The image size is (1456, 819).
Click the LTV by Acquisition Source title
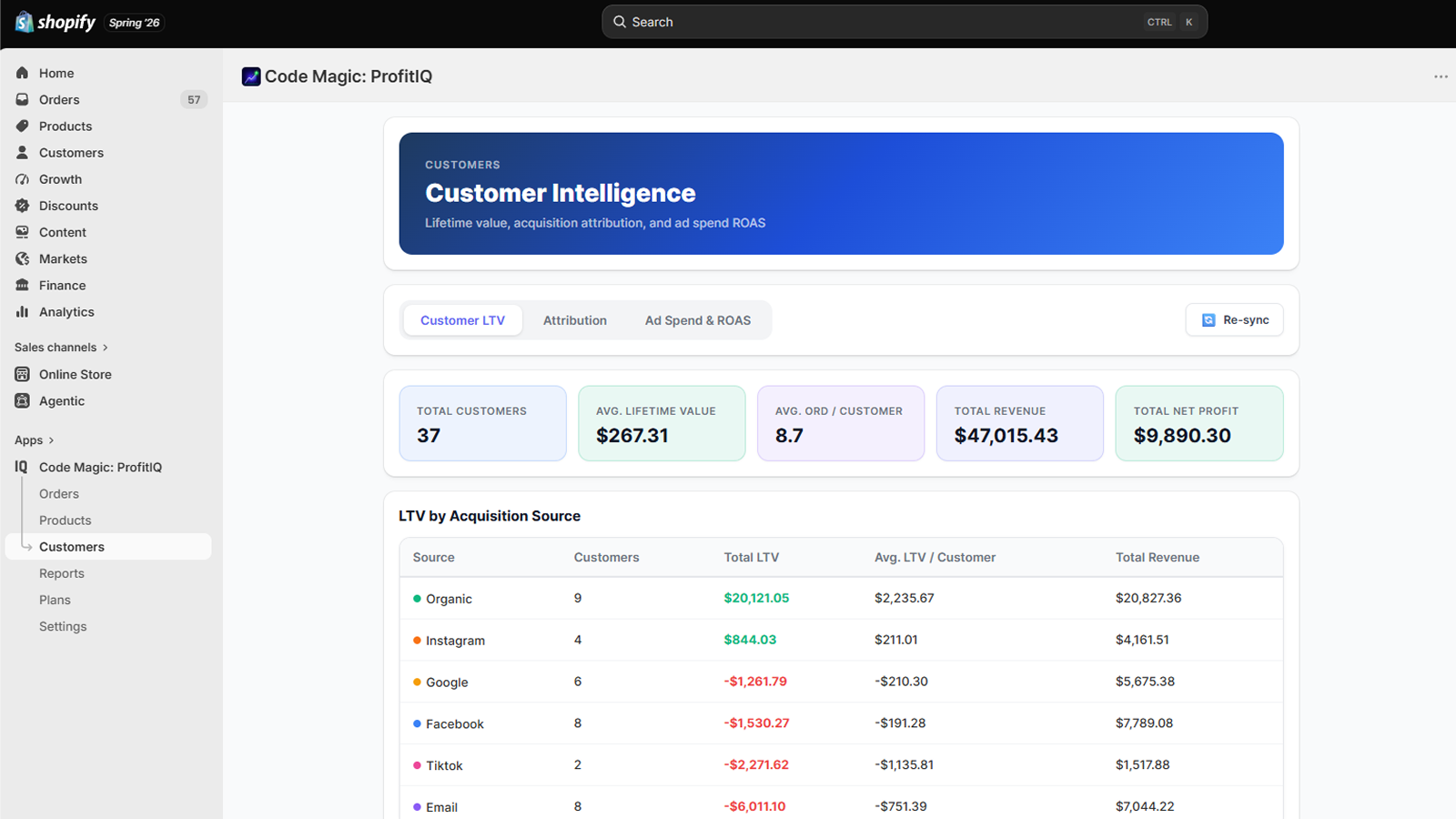(490, 516)
